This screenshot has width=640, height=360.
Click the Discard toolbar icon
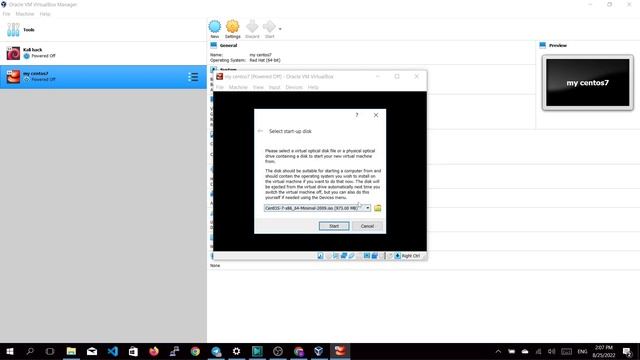252,27
